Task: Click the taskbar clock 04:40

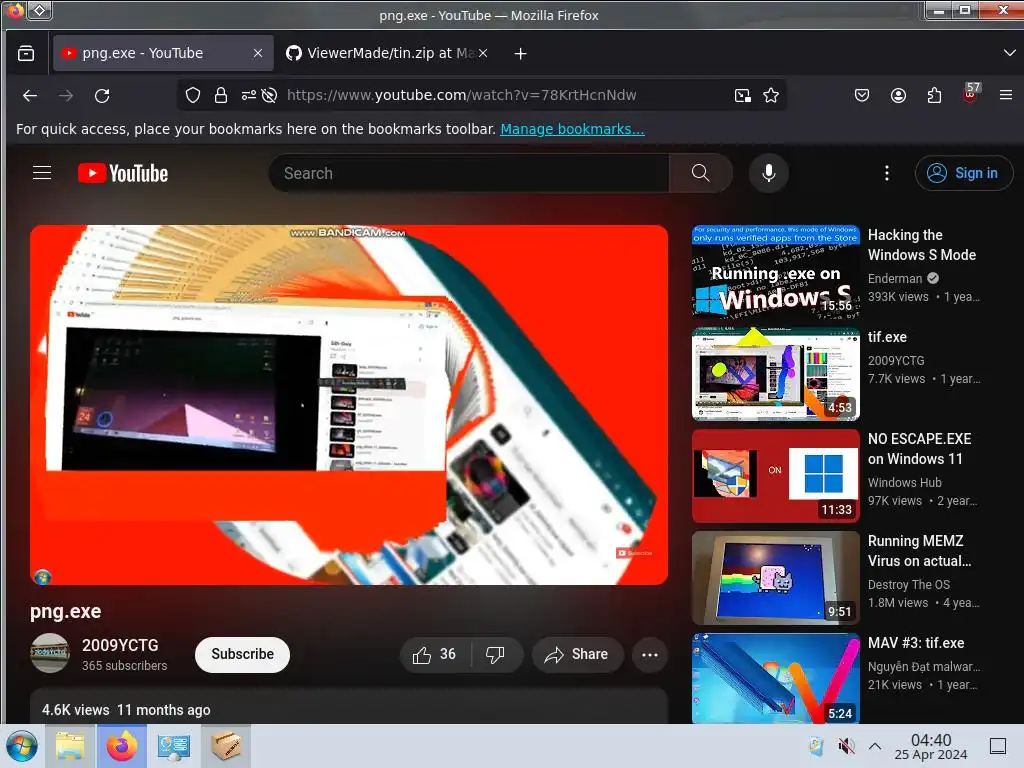Action: click(931, 746)
